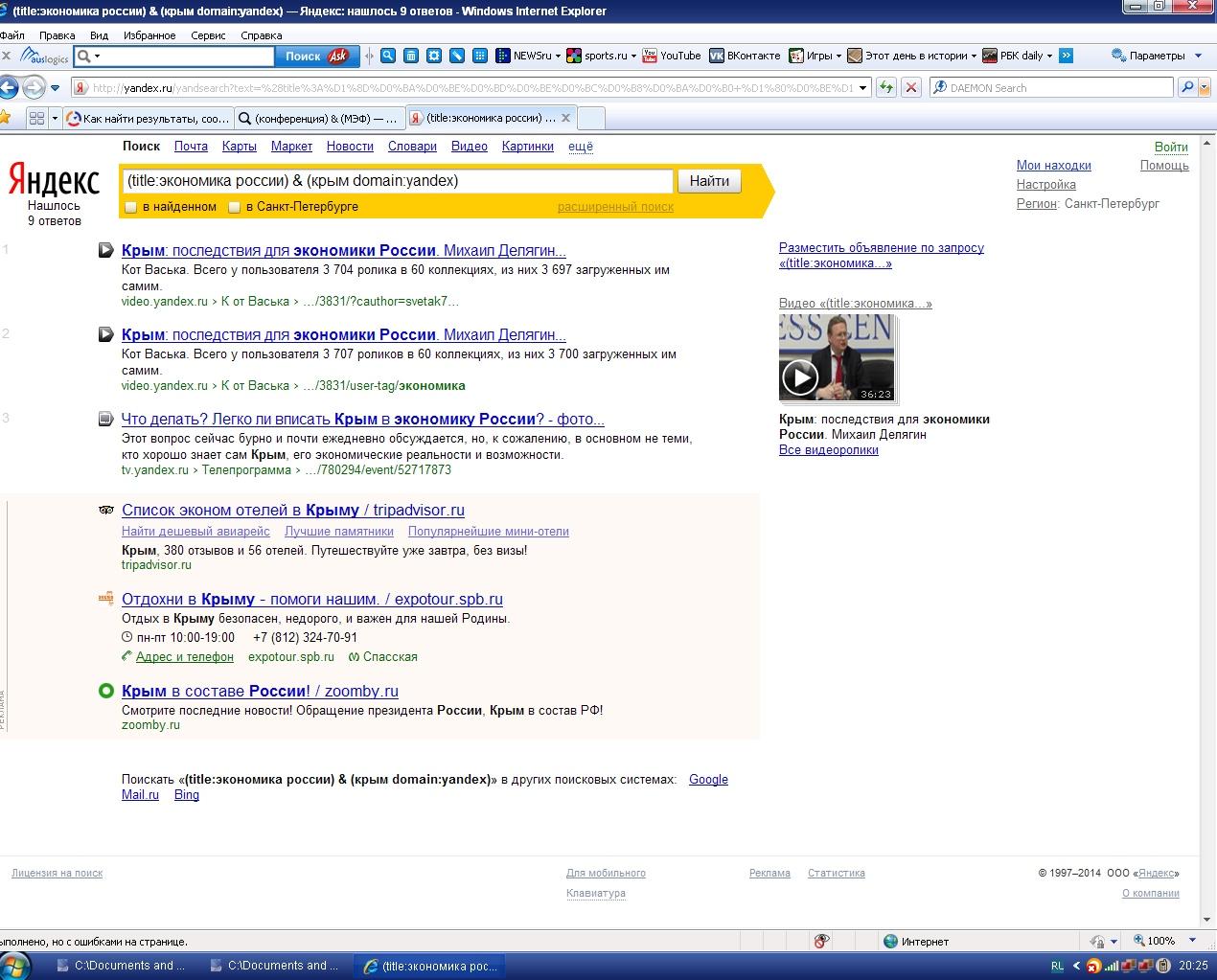Open the Правка menu
Viewport: 1217px width, 980px height.
57,35
